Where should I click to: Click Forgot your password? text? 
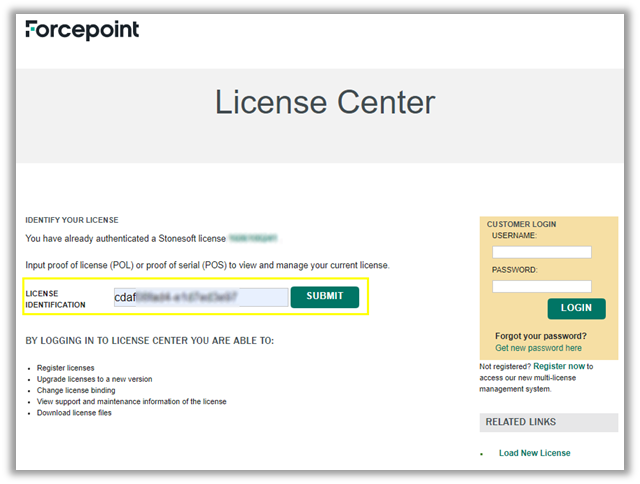click(x=541, y=336)
